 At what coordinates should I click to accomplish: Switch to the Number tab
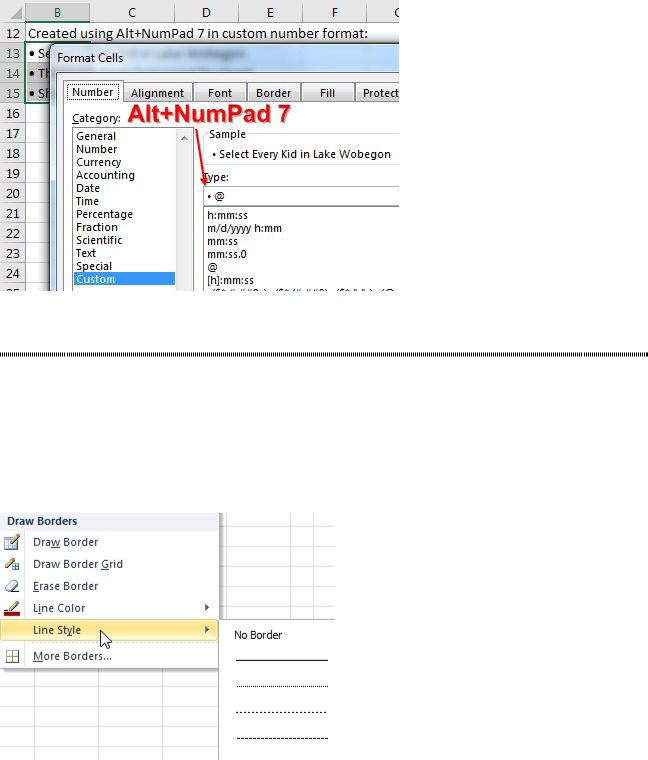coord(93,92)
